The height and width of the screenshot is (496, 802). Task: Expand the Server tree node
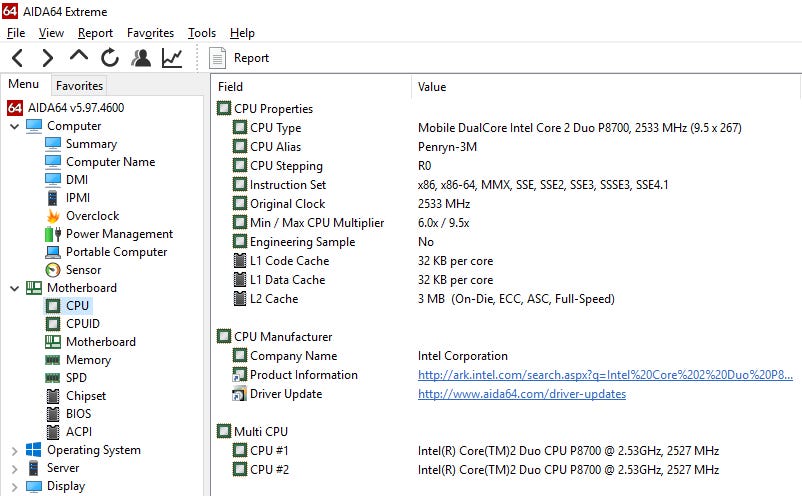point(14,468)
